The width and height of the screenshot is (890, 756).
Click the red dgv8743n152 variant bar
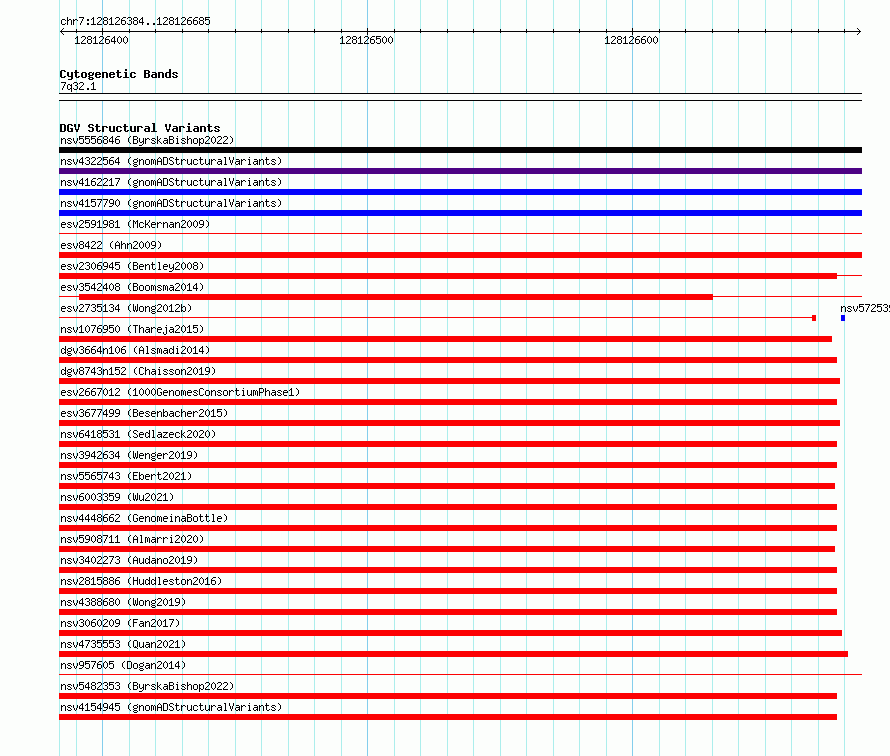(450, 381)
